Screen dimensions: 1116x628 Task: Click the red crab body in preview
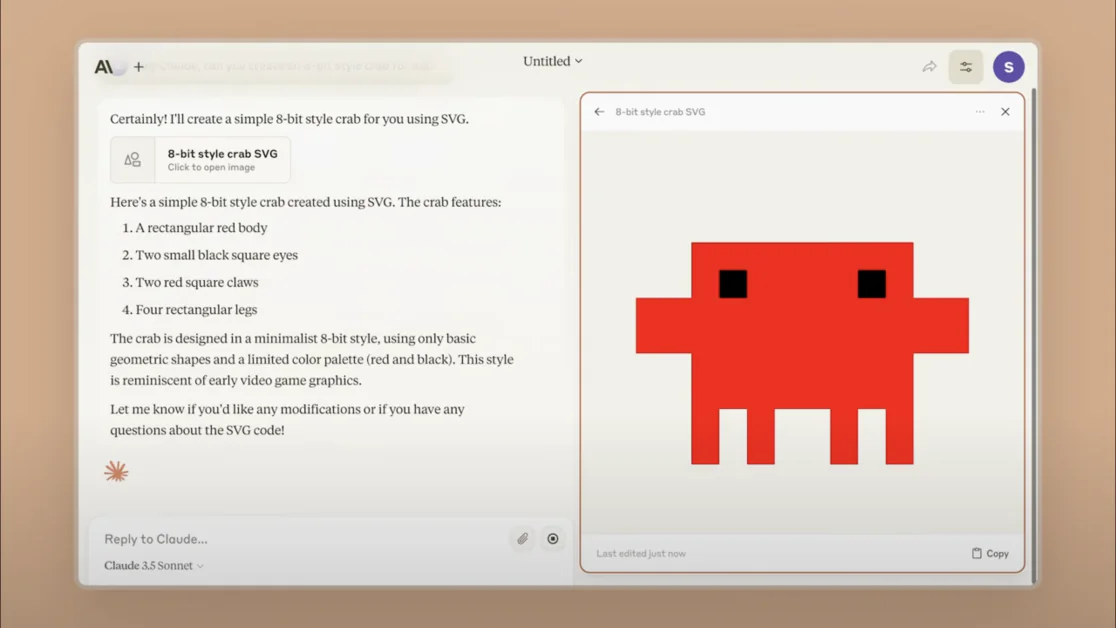point(802,340)
